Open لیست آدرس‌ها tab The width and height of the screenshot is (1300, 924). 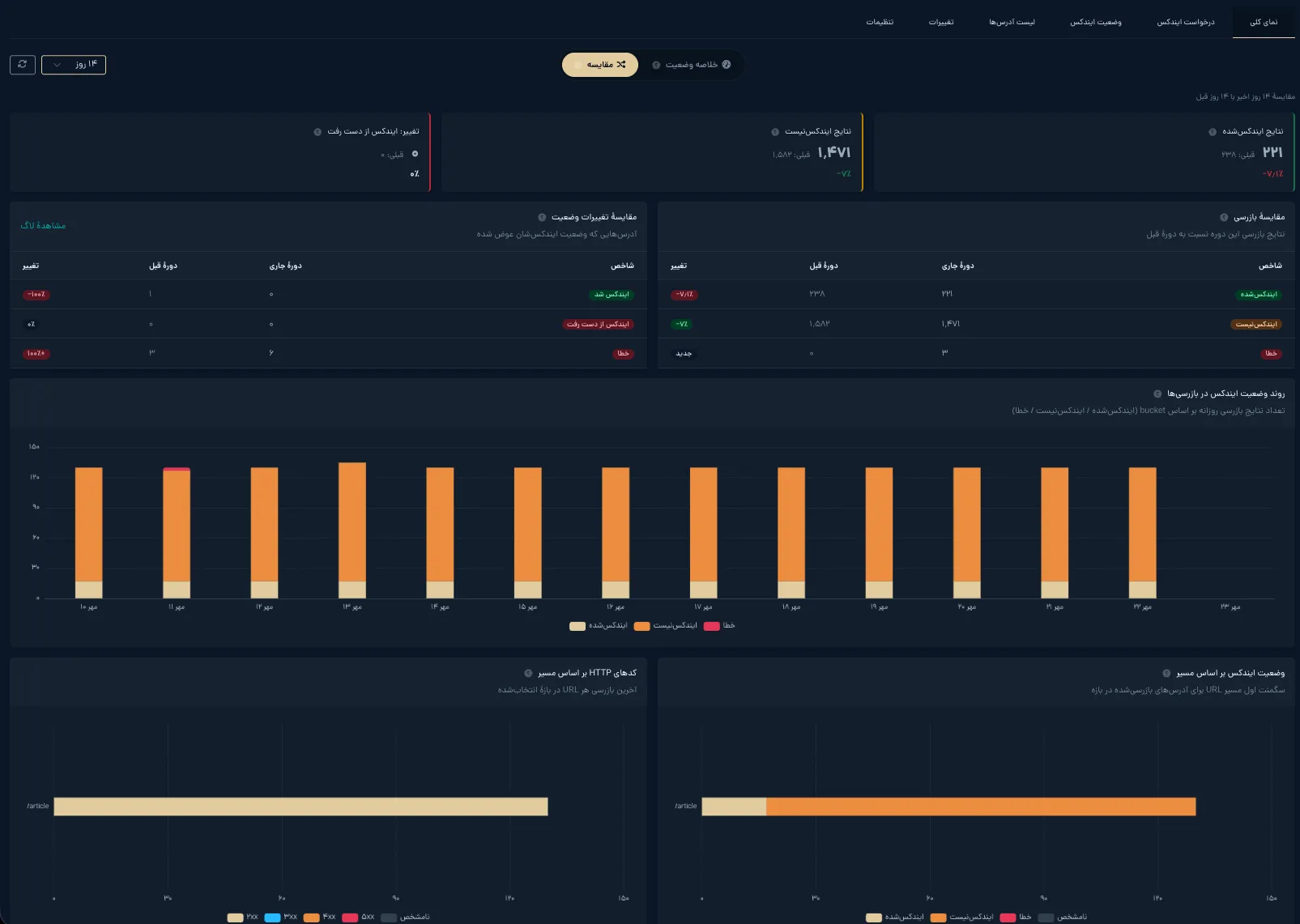click(x=1012, y=22)
